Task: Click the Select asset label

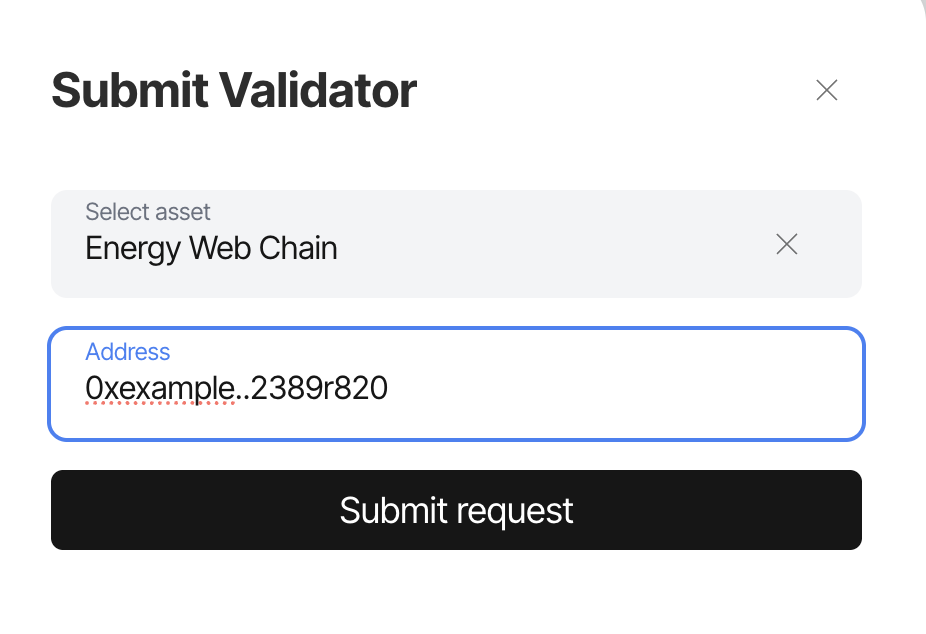Action: (x=148, y=212)
